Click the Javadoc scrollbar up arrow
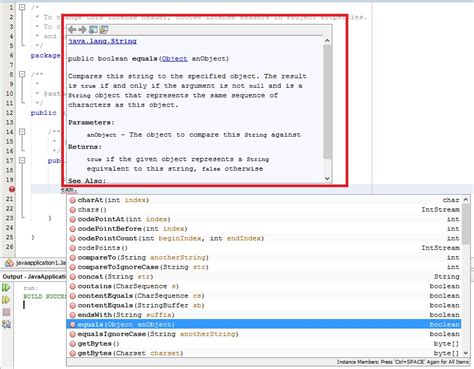 (327, 41)
